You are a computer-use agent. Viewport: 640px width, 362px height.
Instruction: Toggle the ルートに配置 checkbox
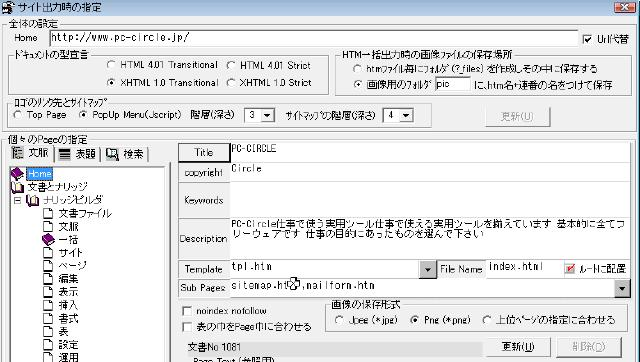click(570, 269)
